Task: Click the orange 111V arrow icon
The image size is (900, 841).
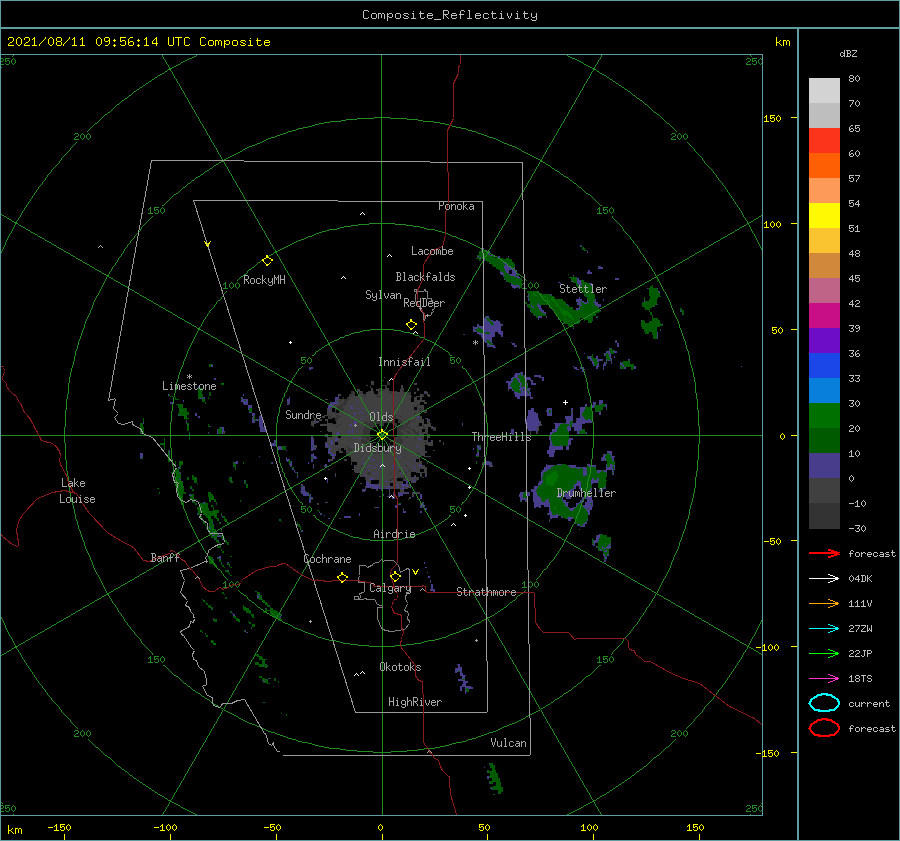Action: tap(824, 603)
